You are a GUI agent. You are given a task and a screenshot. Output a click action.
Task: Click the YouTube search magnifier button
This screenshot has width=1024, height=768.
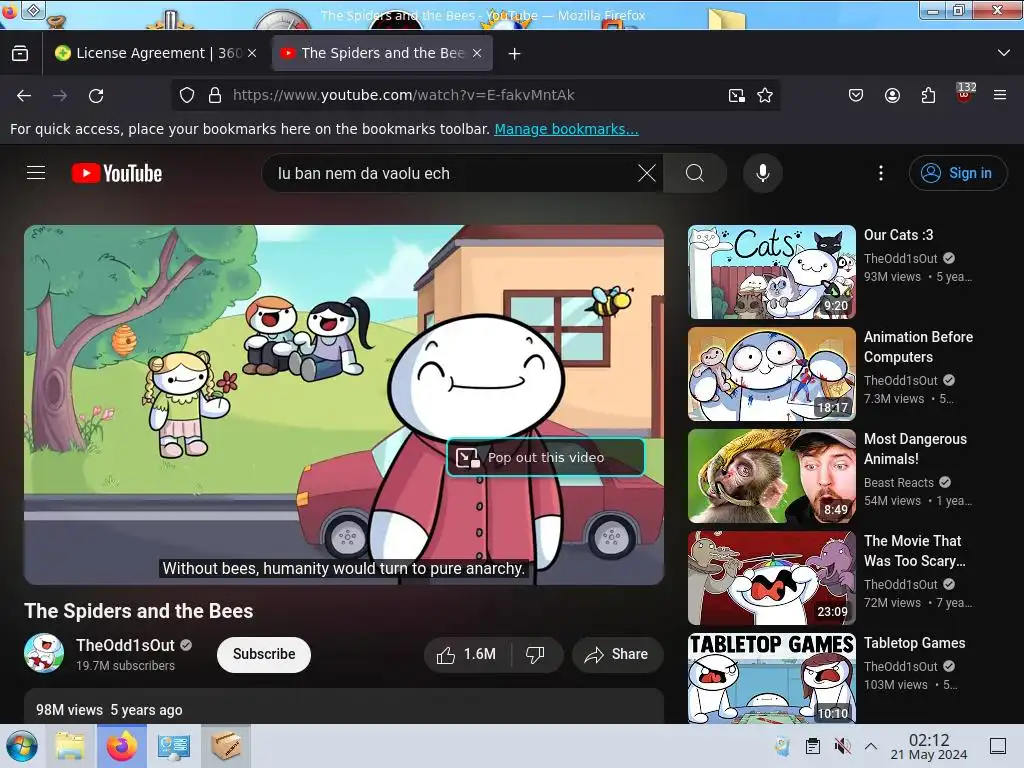click(695, 173)
